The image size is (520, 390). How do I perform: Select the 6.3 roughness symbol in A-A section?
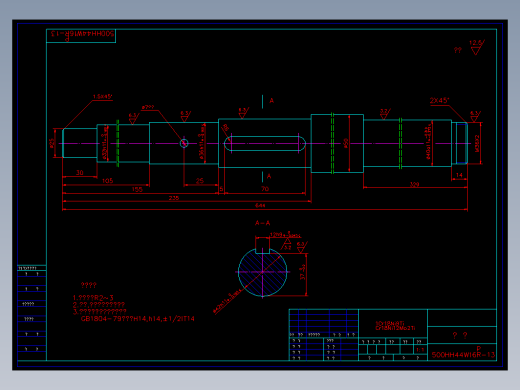(x=301, y=247)
